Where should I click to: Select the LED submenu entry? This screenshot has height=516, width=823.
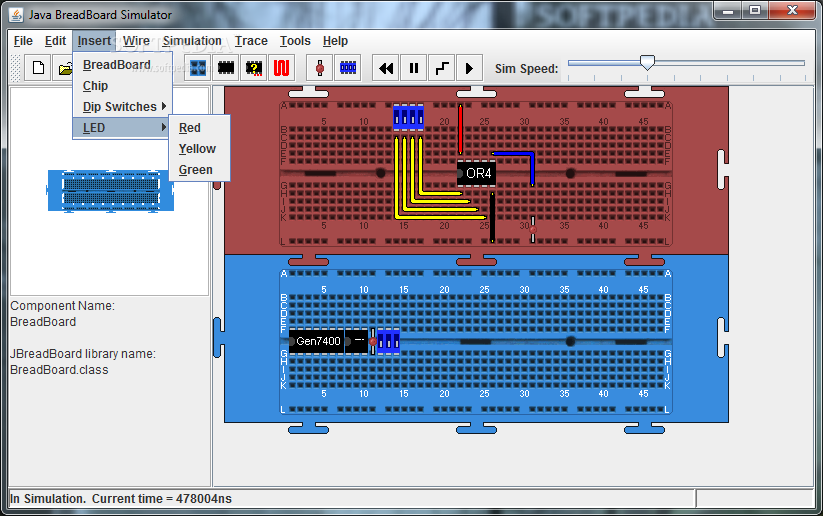[122, 128]
